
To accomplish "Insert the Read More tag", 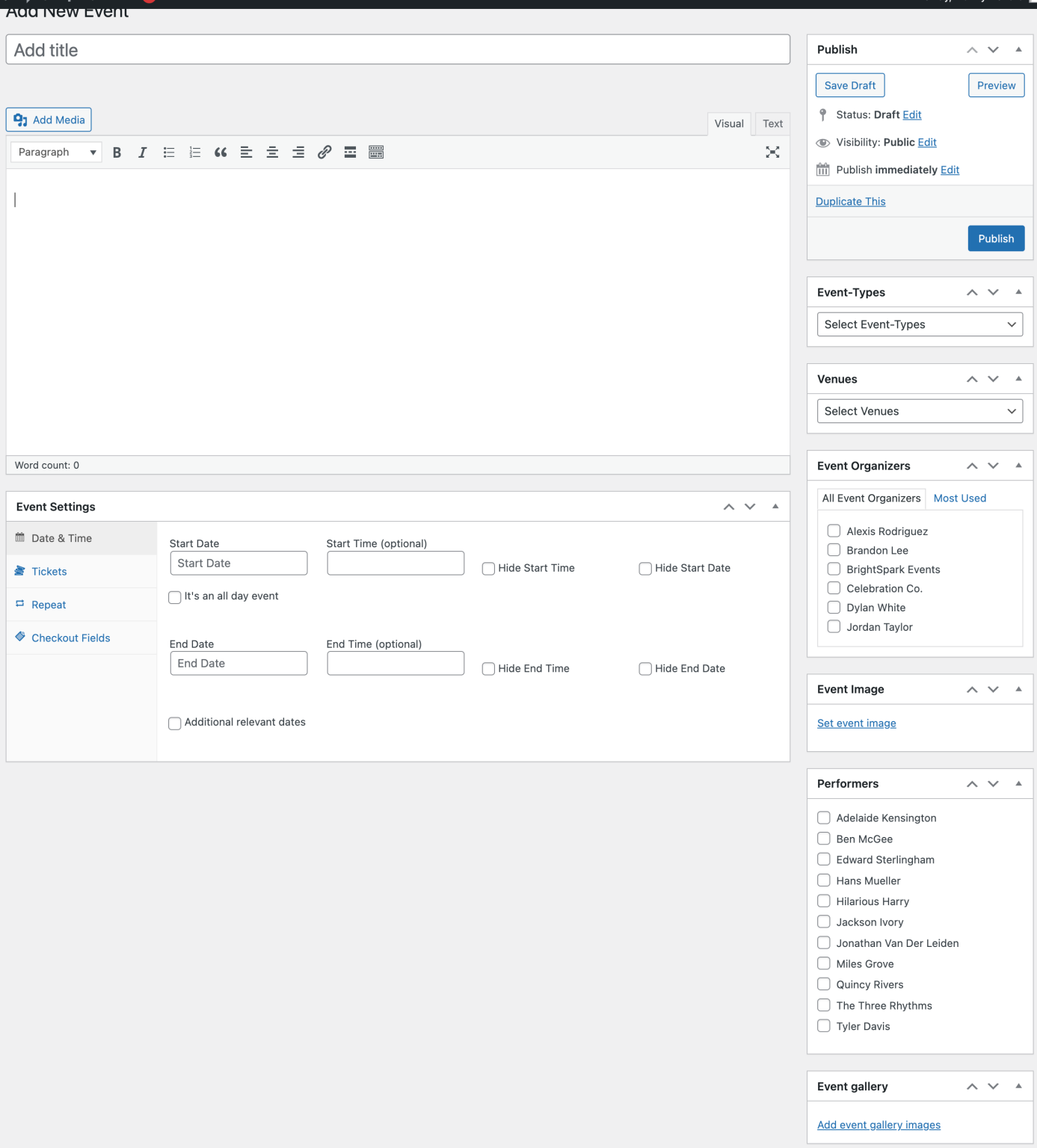I will point(350,152).
